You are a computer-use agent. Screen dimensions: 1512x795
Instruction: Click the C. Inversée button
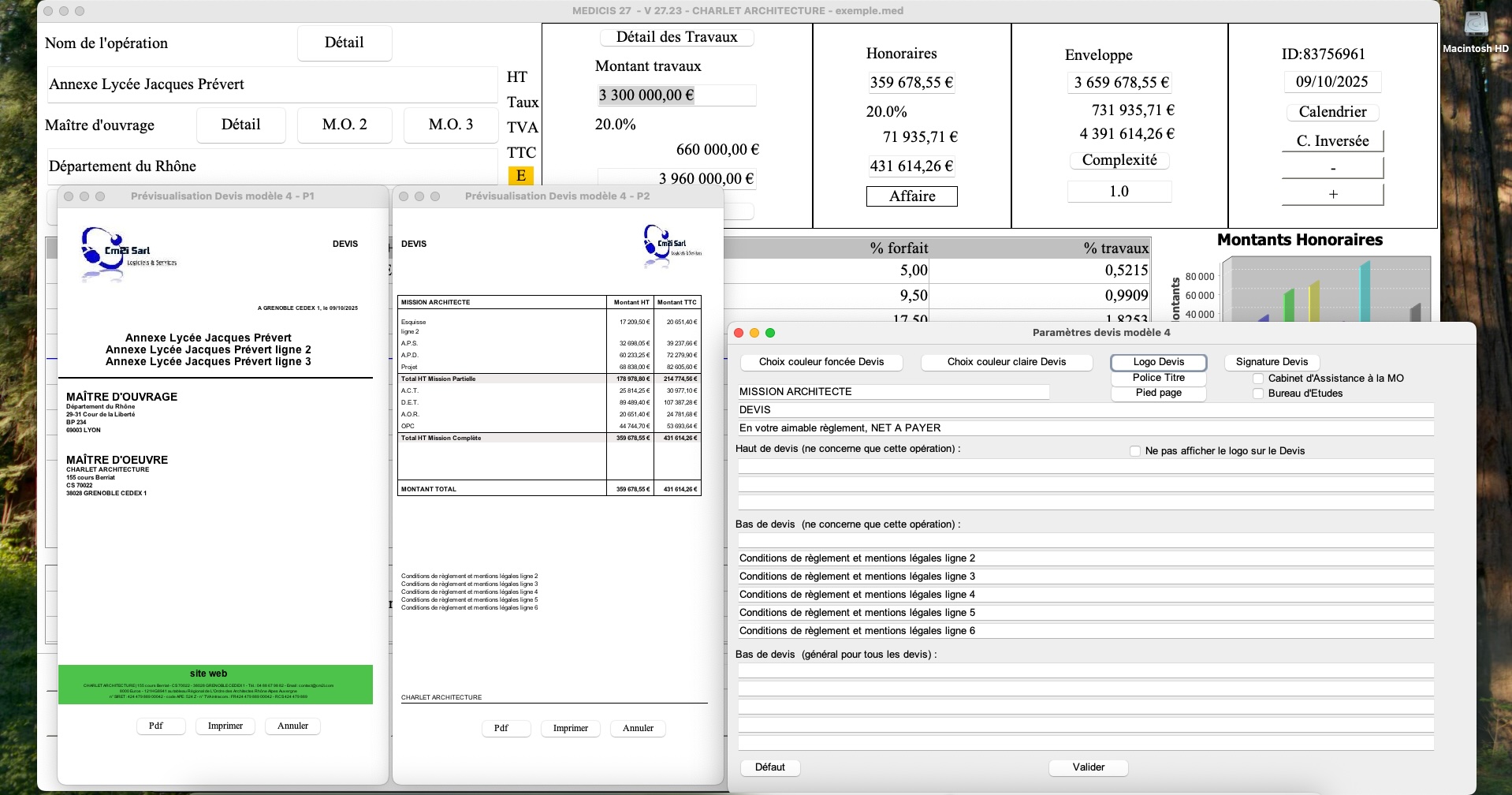tap(1332, 141)
